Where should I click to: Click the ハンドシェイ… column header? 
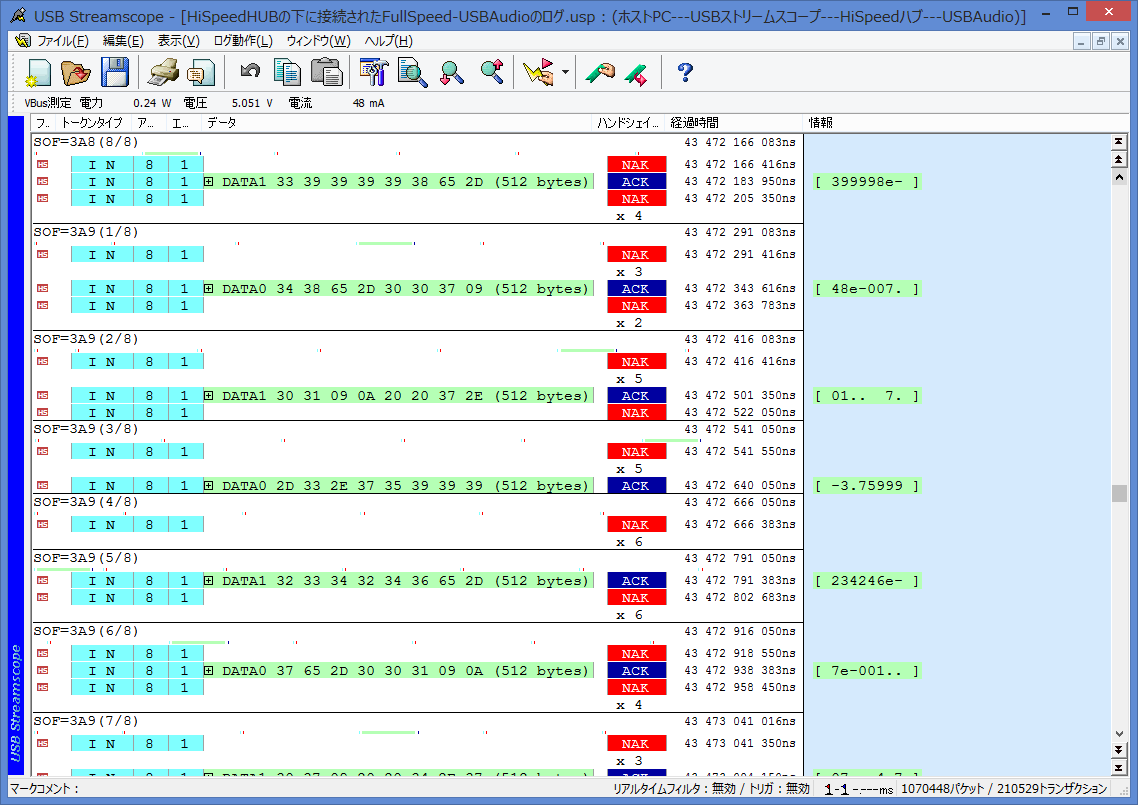coord(629,123)
